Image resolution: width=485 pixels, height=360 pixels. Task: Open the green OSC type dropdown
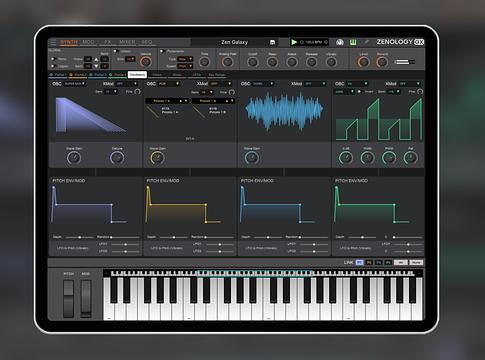pyautogui.click(x=357, y=84)
